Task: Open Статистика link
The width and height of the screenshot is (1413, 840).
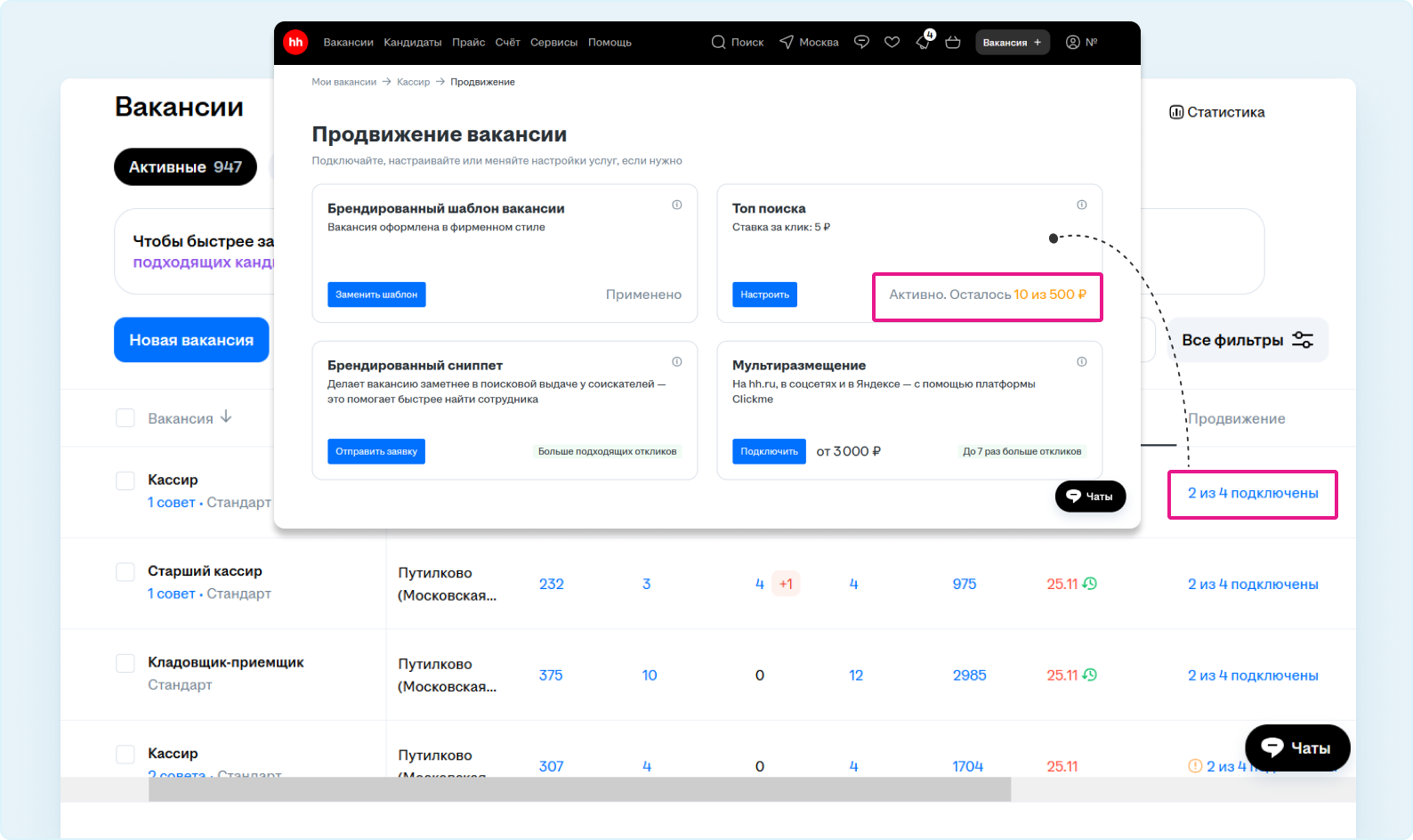Action: (x=1216, y=112)
